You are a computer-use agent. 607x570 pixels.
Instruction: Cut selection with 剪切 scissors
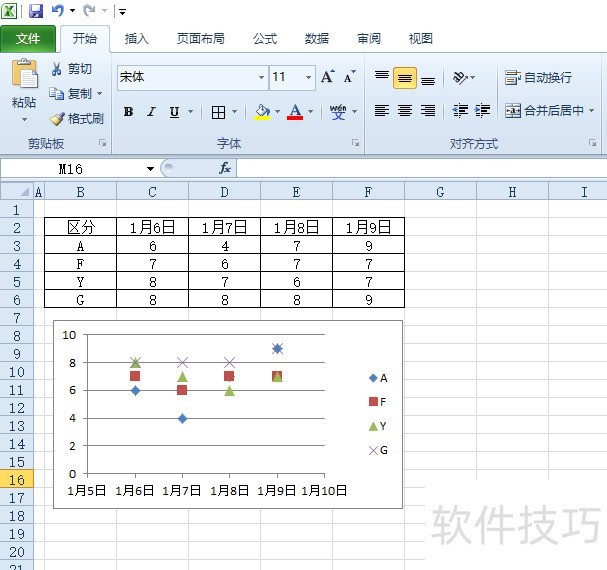coord(72,69)
